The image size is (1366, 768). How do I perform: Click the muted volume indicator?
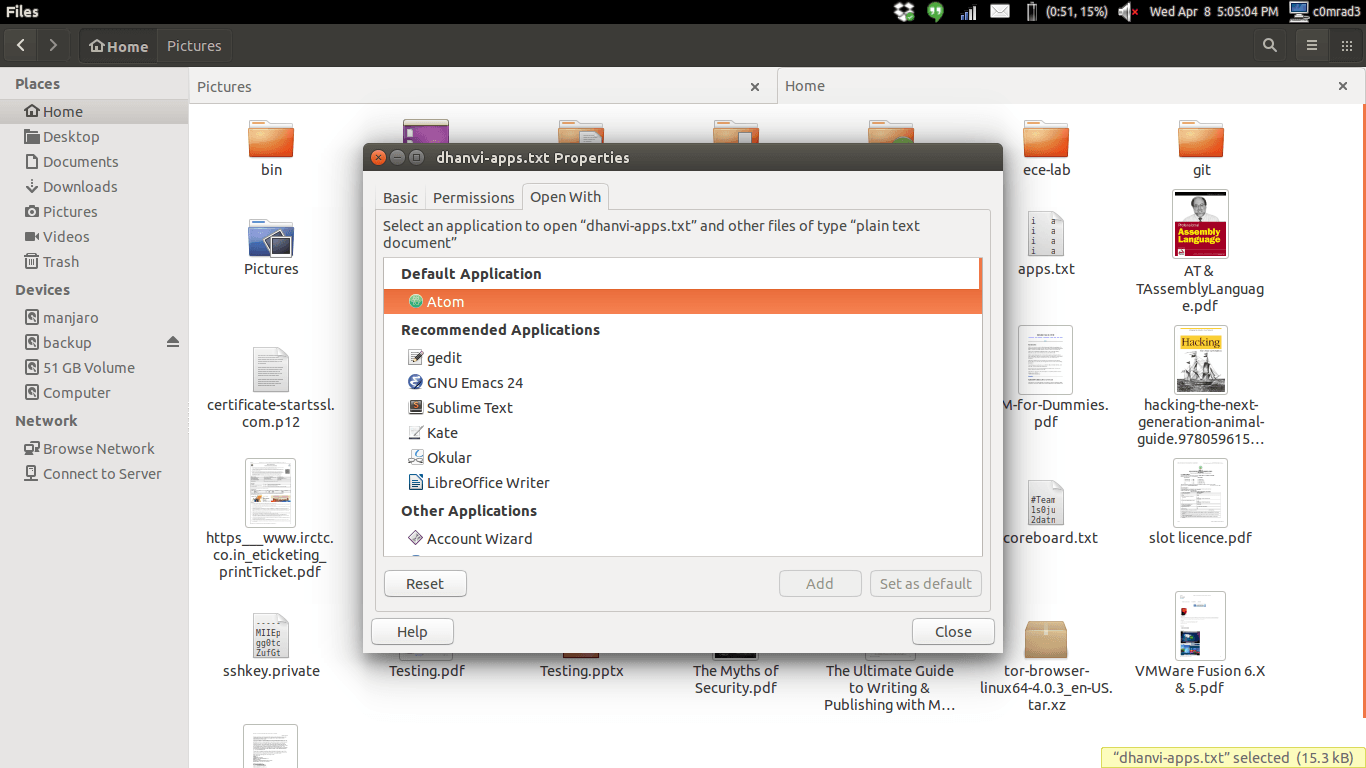(1128, 12)
